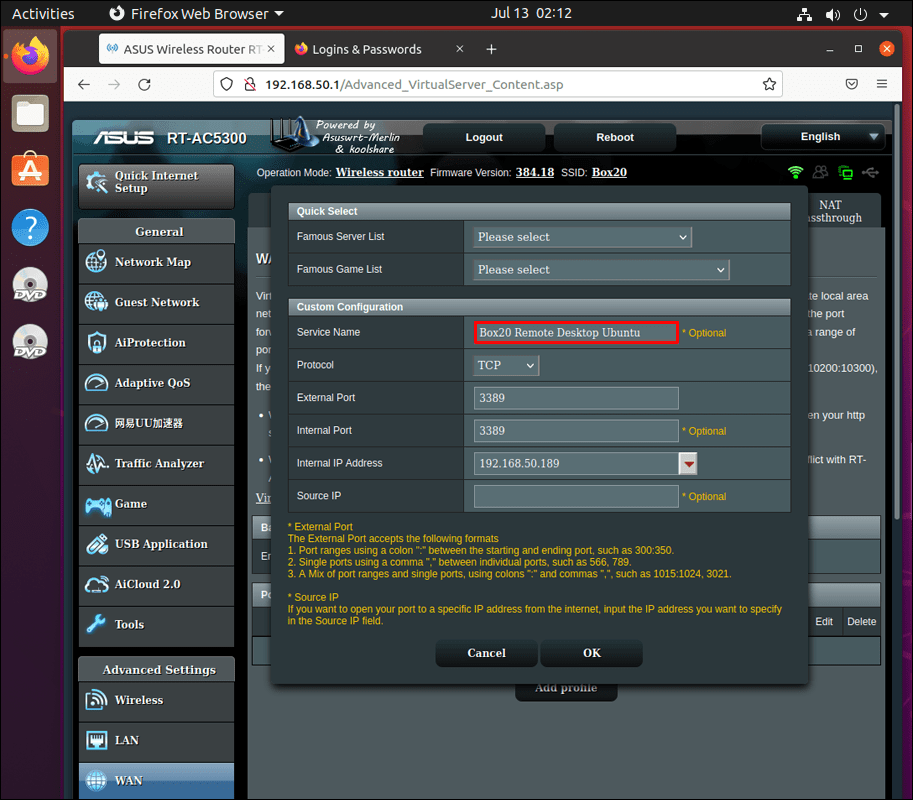
Task: Expand the Famous Game List dropdown
Action: tap(601, 270)
